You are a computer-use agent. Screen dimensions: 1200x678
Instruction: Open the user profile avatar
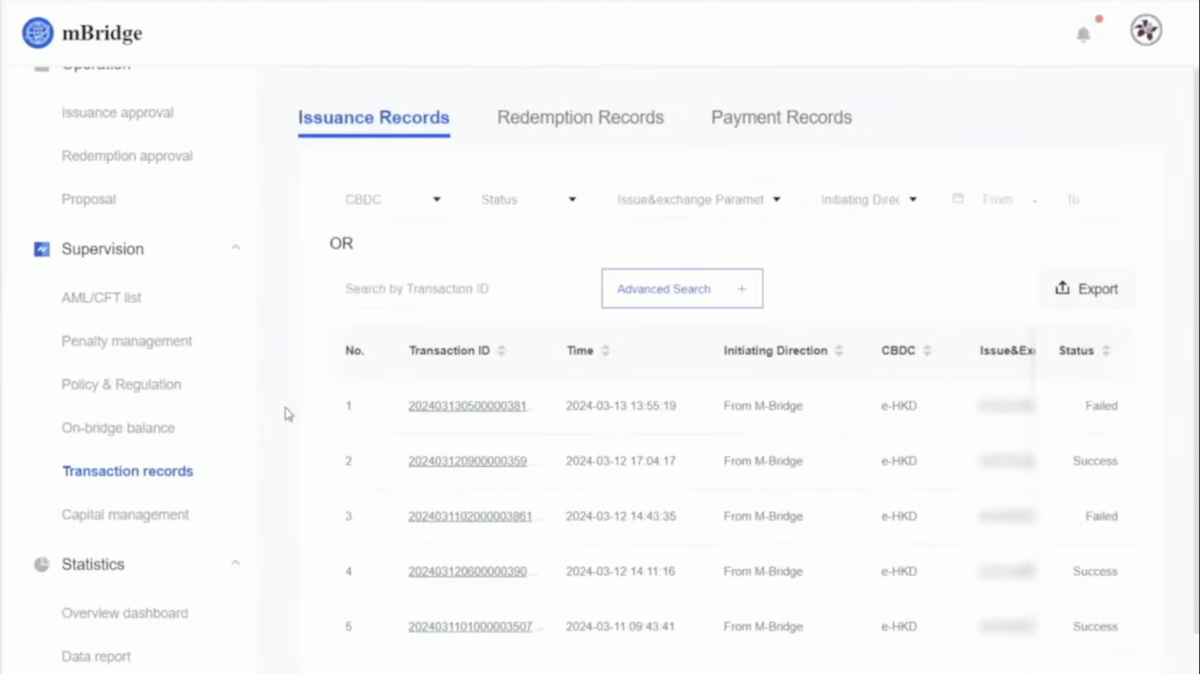click(1146, 31)
